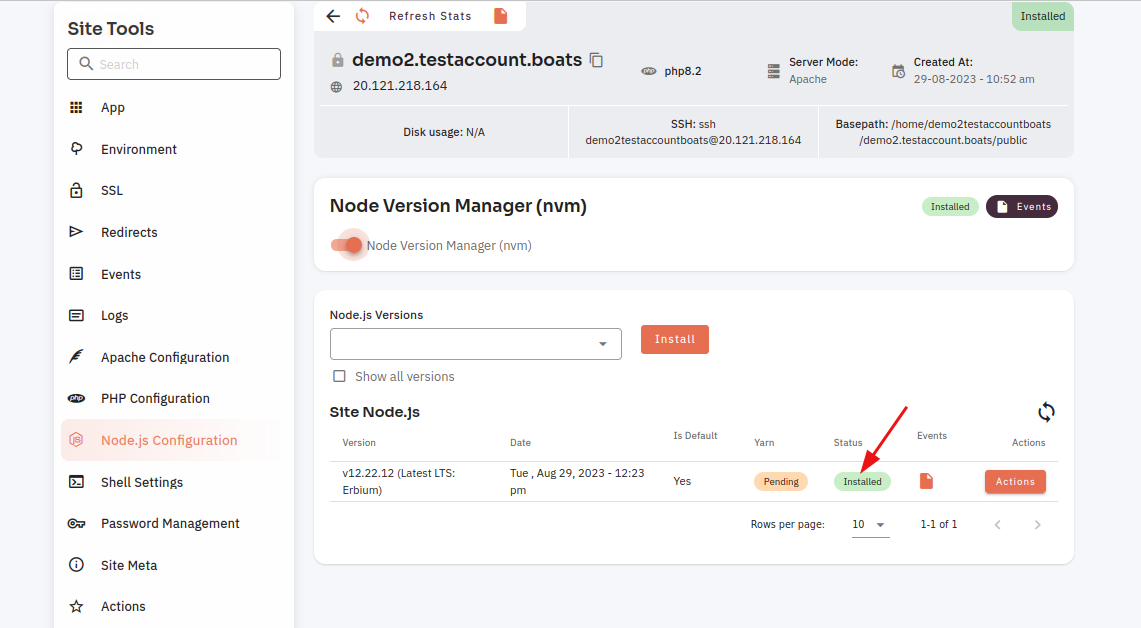Screen dimensions: 1141x628
Task: Click the Actions star icon in sidebar
Action: click(76, 606)
